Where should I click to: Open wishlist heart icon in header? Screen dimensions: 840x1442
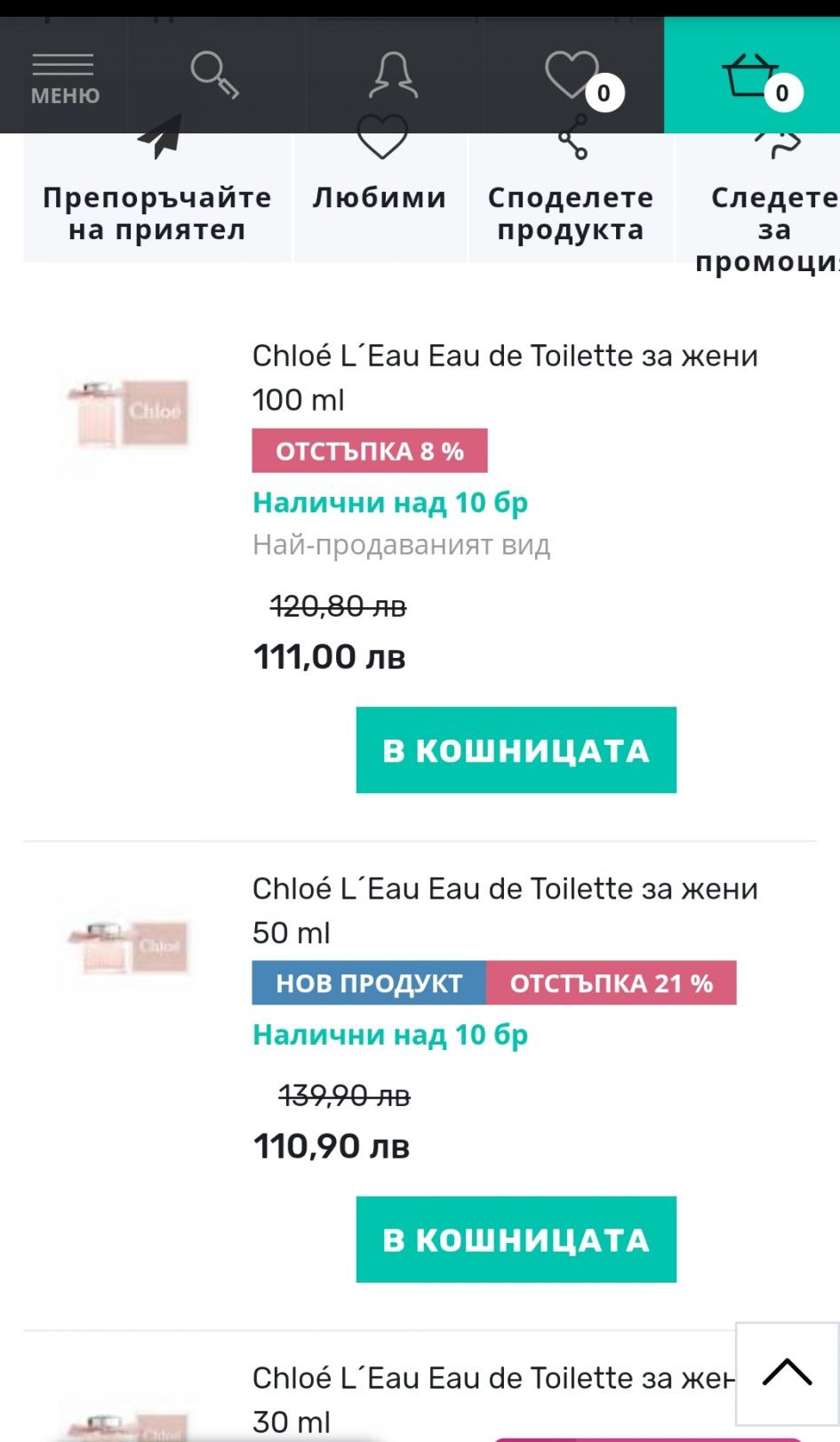point(573,75)
